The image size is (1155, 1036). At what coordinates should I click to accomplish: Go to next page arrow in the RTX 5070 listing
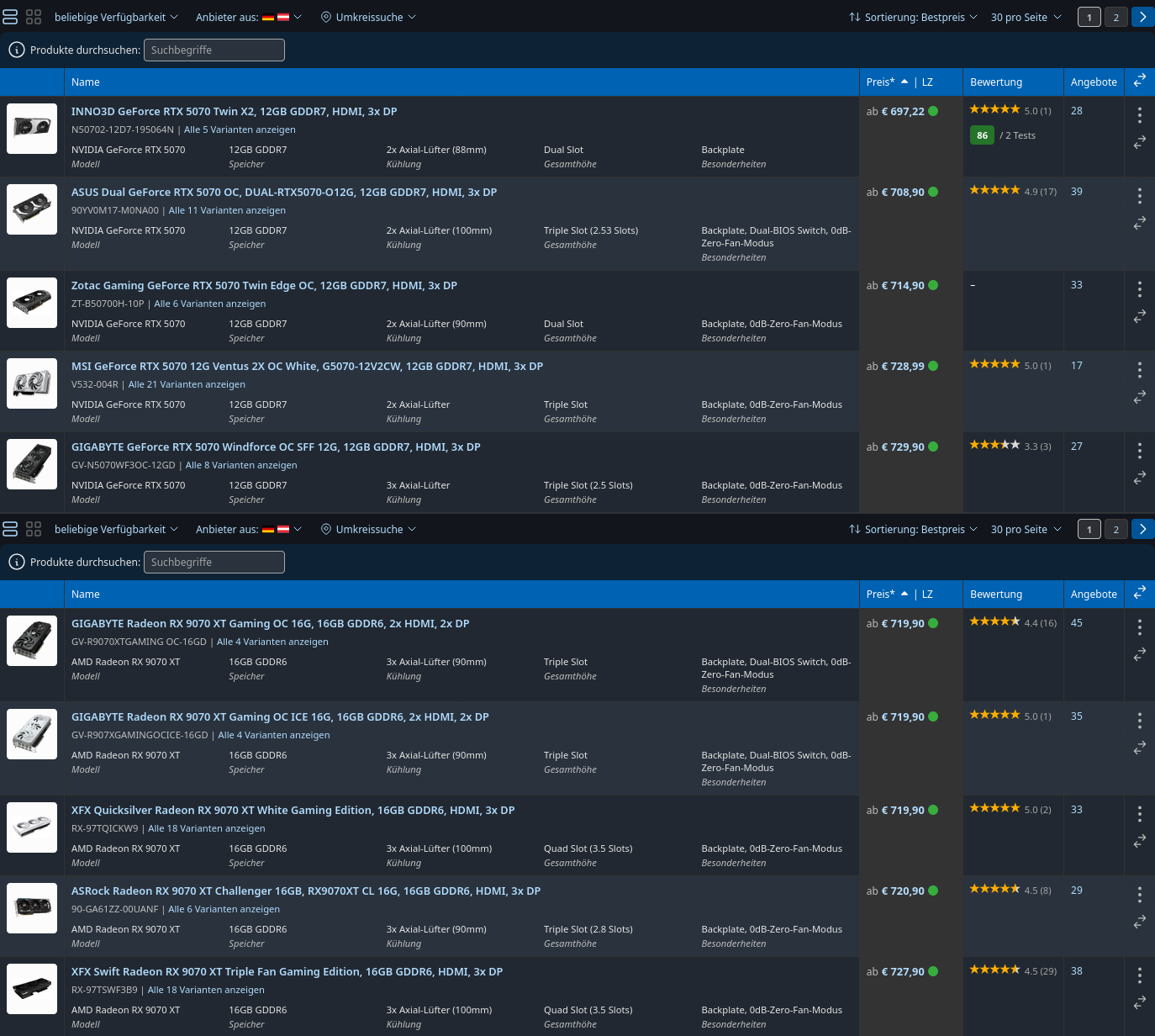point(1143,17)
